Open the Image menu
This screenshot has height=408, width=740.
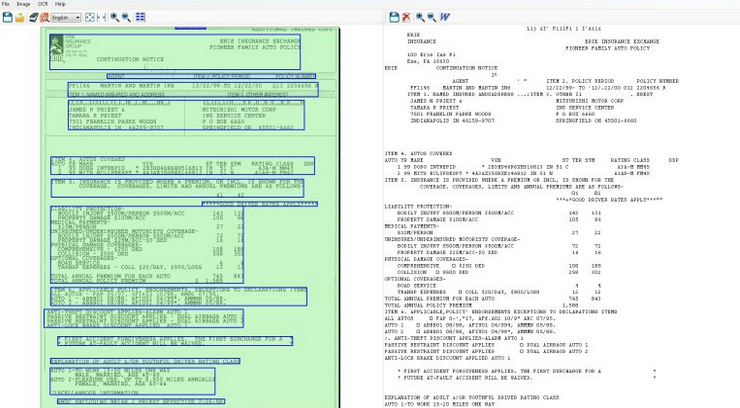[x=23, y=4]
